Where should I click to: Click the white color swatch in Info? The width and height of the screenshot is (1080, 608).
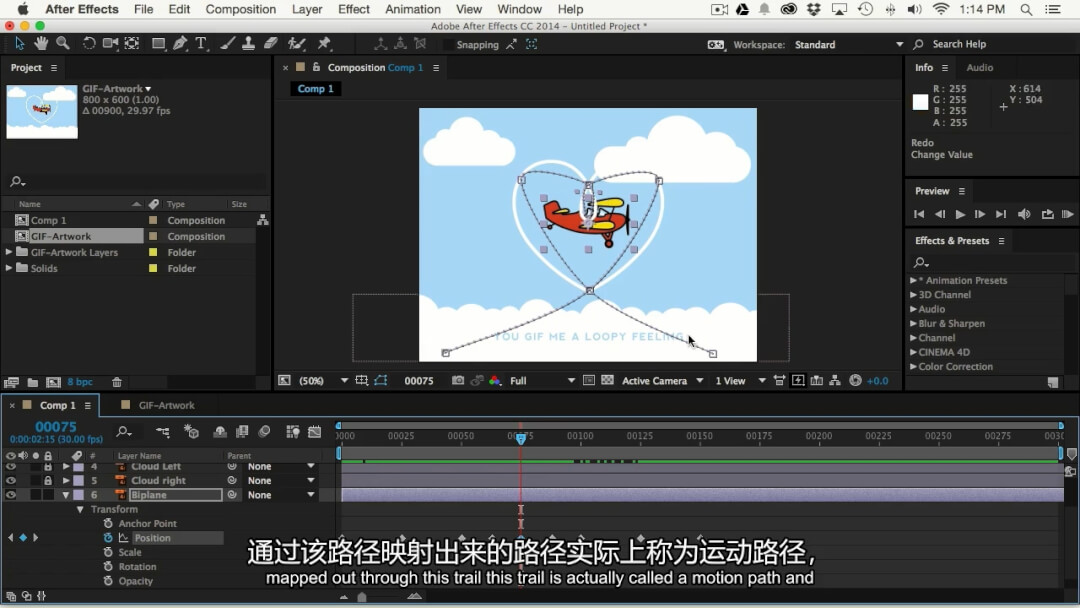(x=920, y=102)
